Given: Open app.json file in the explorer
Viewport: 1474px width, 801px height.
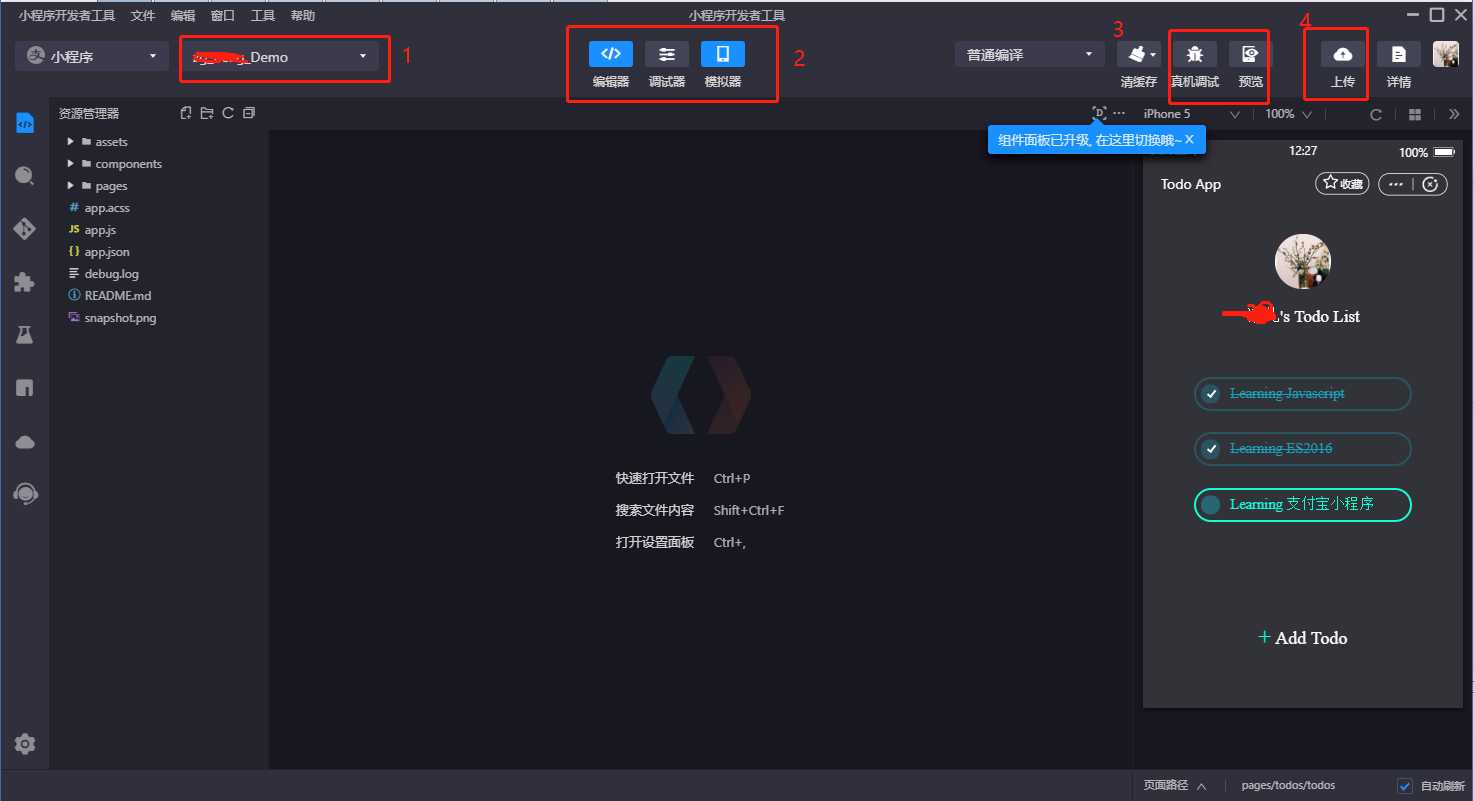Looking at the screenshot, I should coord(107,252).
